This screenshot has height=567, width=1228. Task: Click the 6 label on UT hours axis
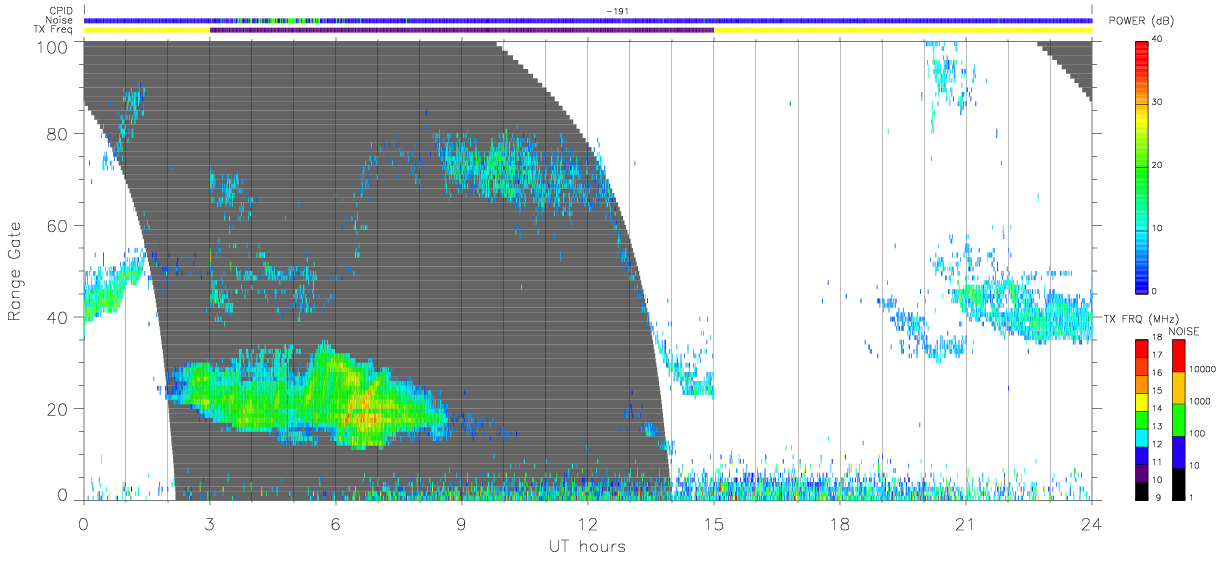[x=336, y=522]
